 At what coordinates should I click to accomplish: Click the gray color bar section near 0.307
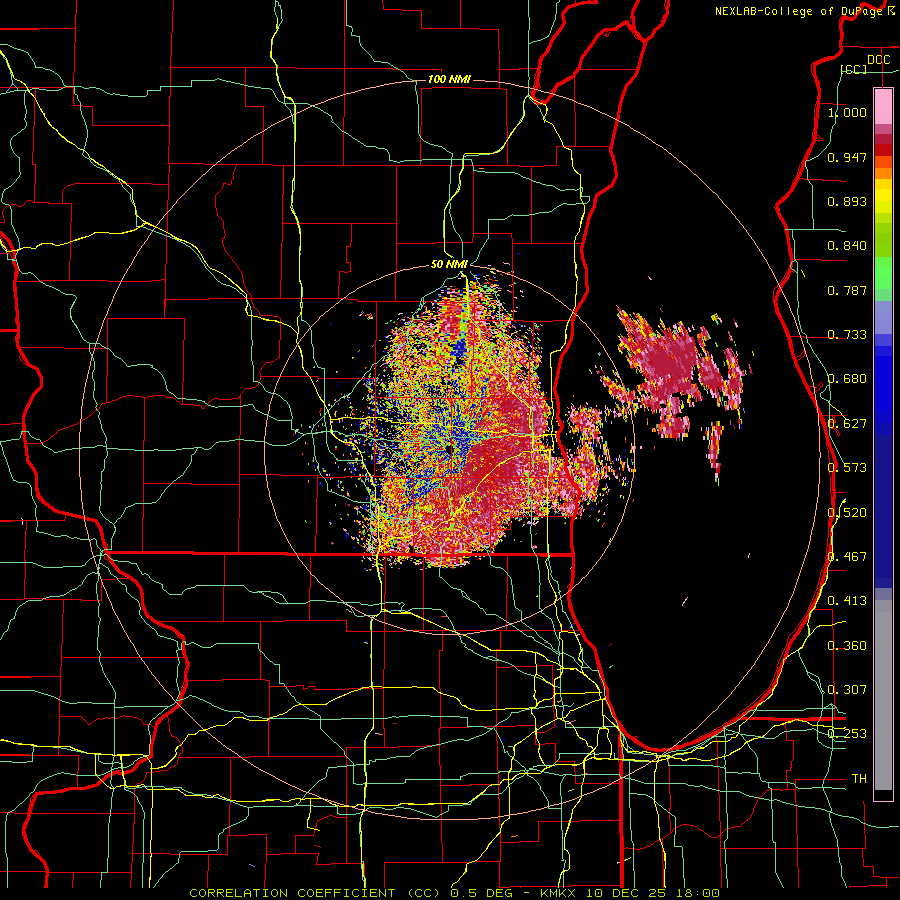tap(883, 695)
